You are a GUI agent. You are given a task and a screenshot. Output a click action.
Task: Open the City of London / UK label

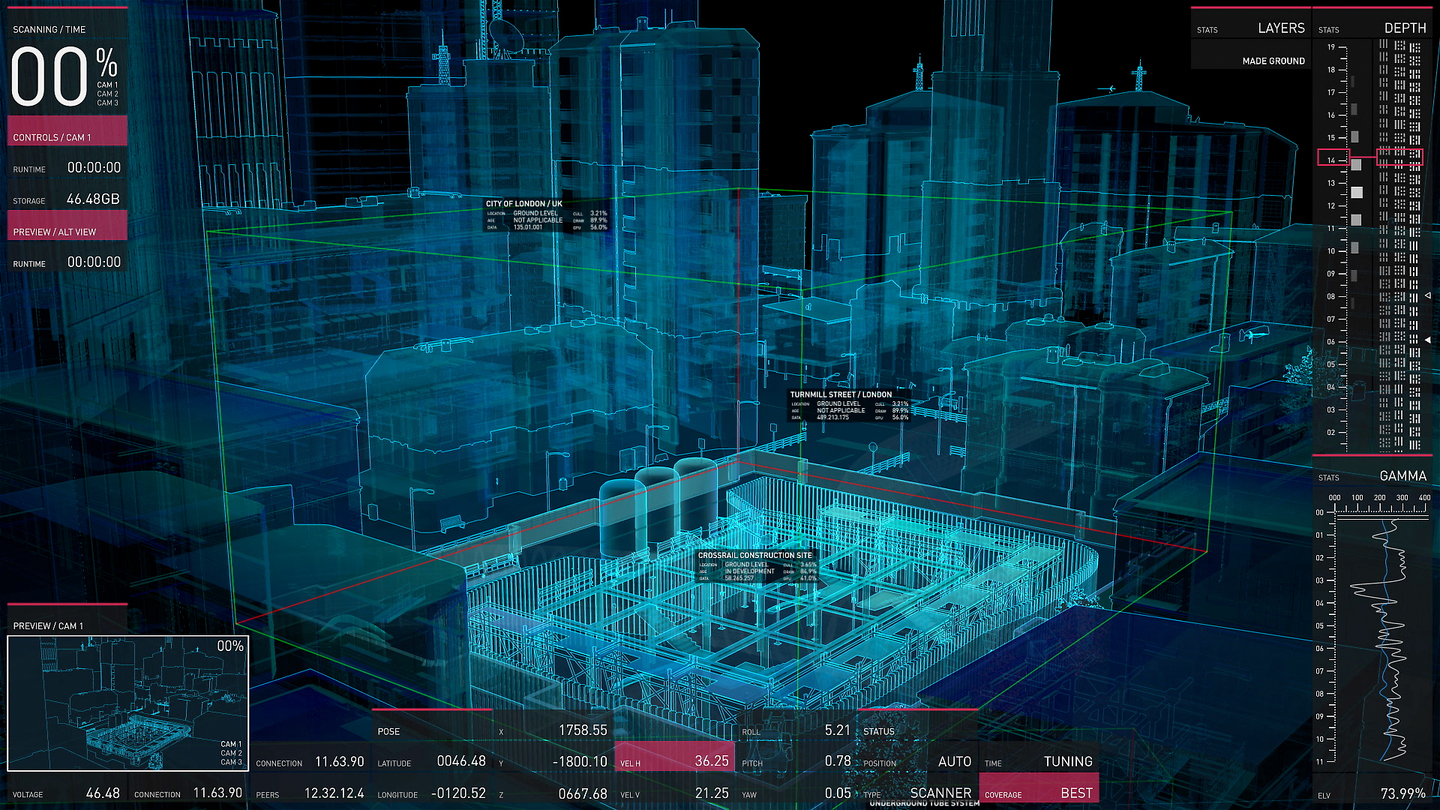[546, 215]
